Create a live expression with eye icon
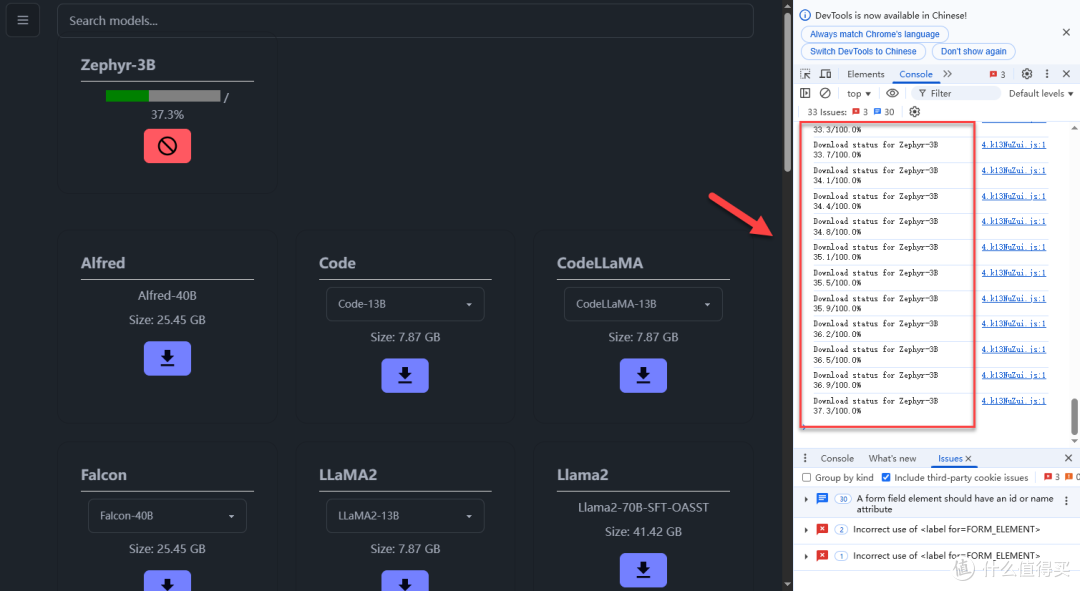The width and height of the screenshot is (1080, 591). (892, 93)
